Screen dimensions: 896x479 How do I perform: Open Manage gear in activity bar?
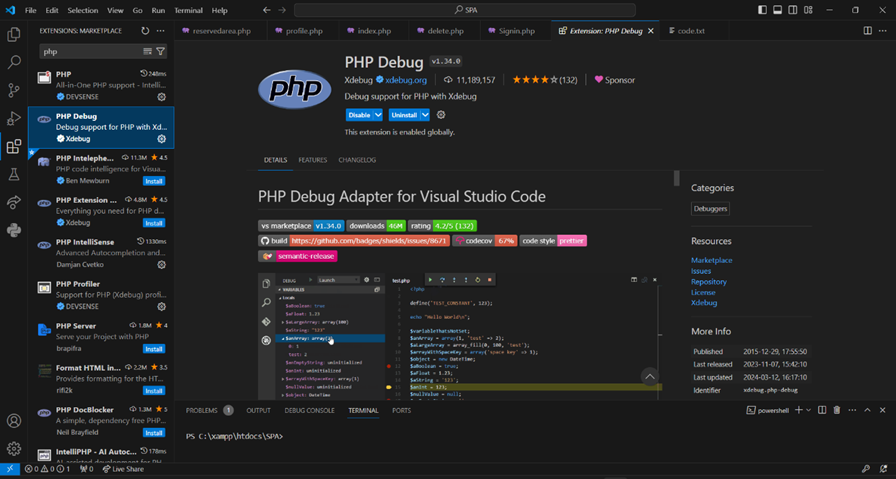(14, 449)
